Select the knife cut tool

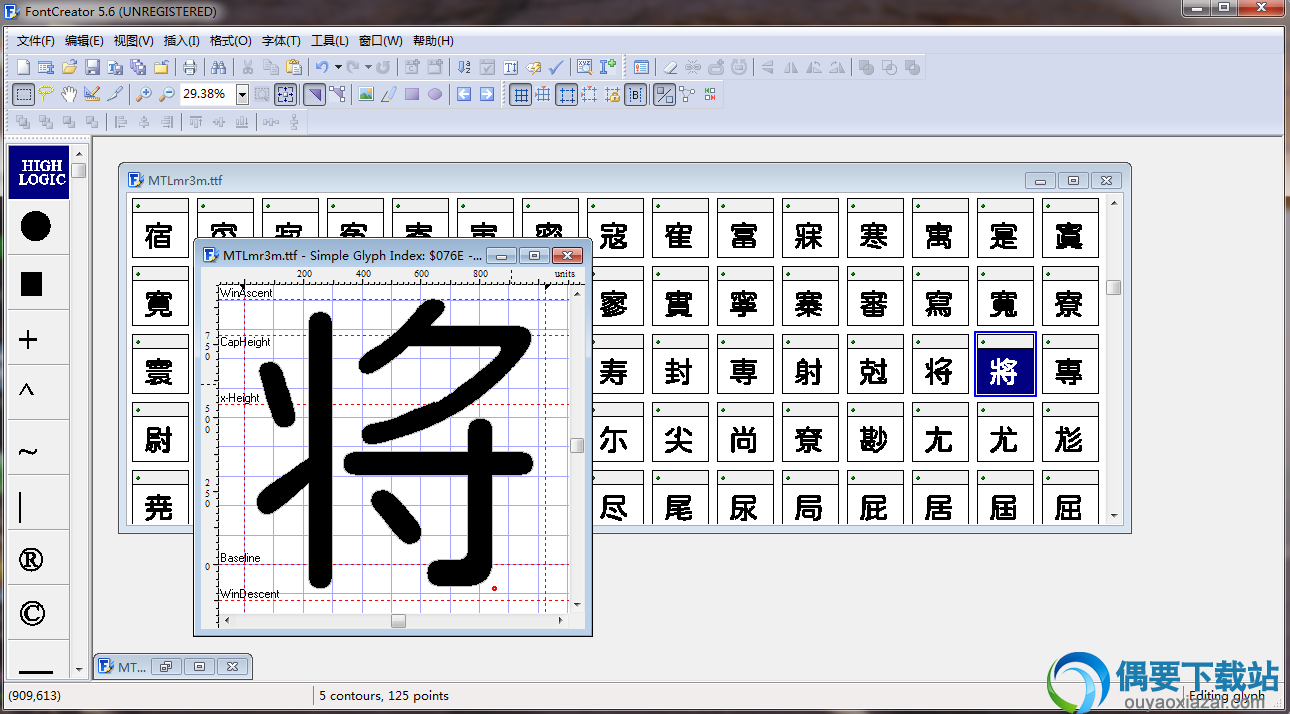pyautogui.click(x=115, y=94)
